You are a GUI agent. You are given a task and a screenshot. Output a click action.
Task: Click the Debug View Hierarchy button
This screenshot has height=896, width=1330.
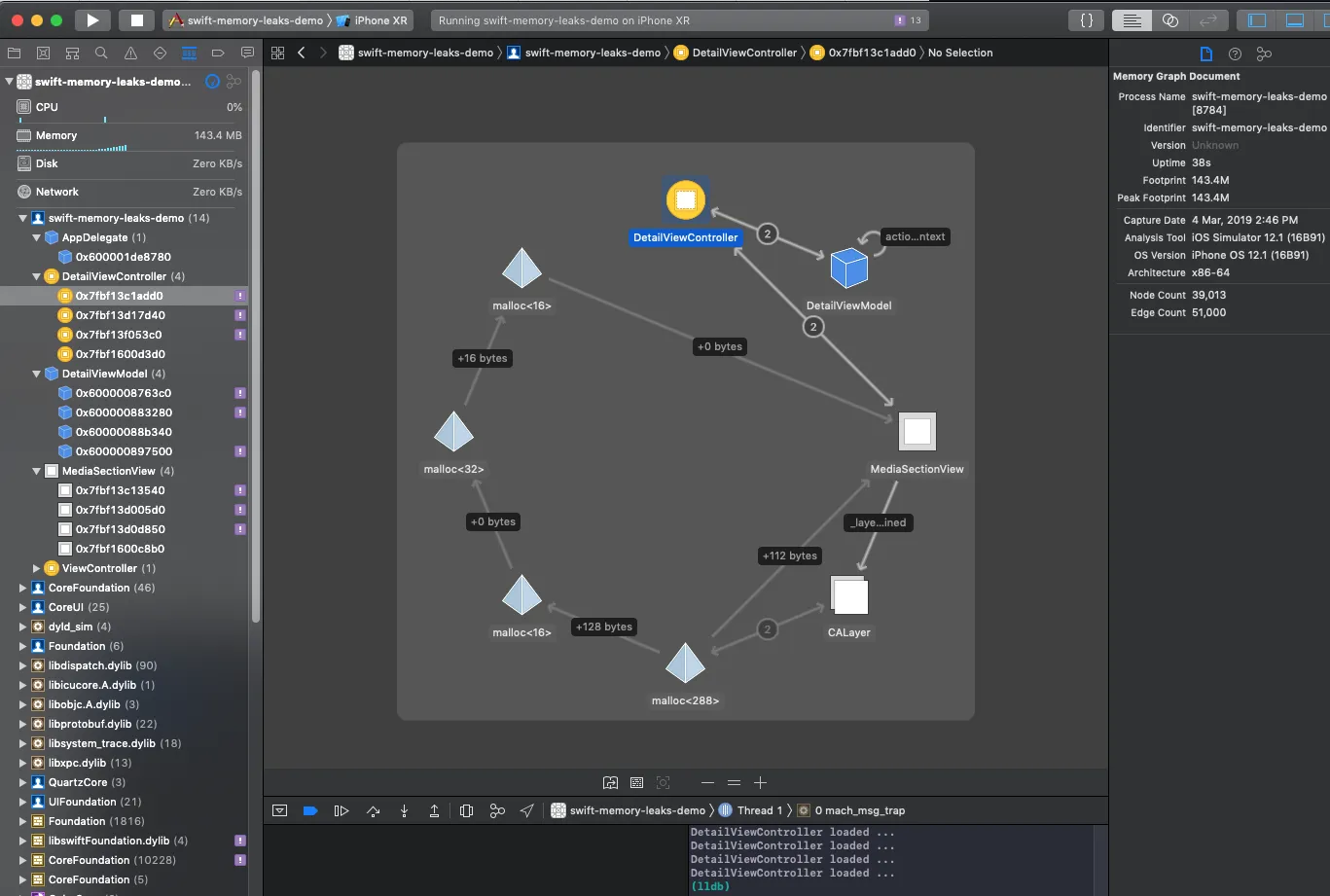[466, 810]
